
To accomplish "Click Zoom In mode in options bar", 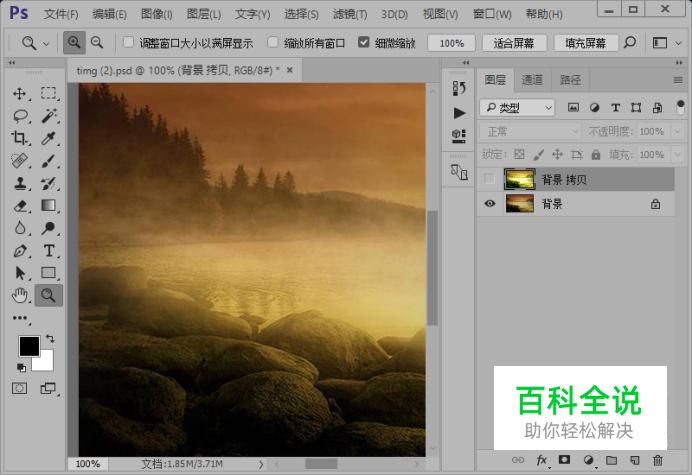I will [x=74, y=42].
